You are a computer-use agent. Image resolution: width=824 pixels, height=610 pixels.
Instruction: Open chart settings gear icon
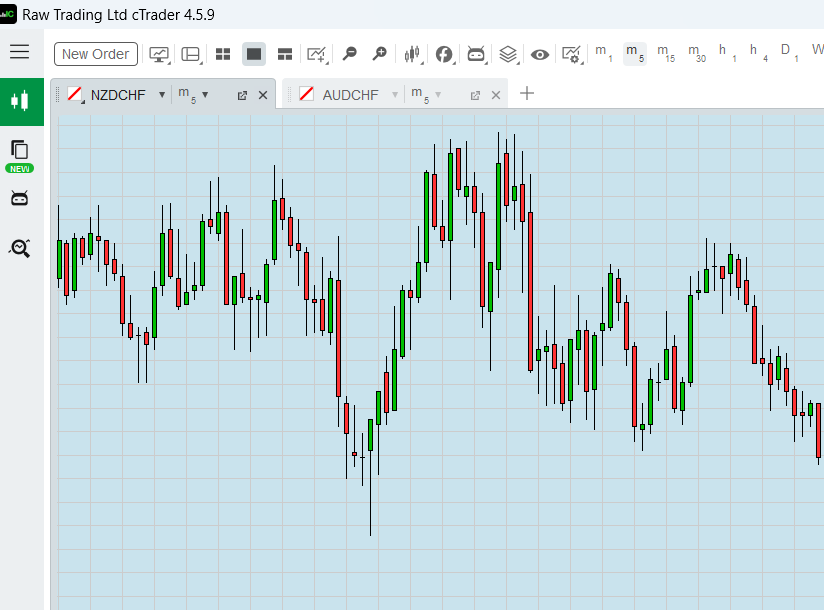[x=571, y=54]
